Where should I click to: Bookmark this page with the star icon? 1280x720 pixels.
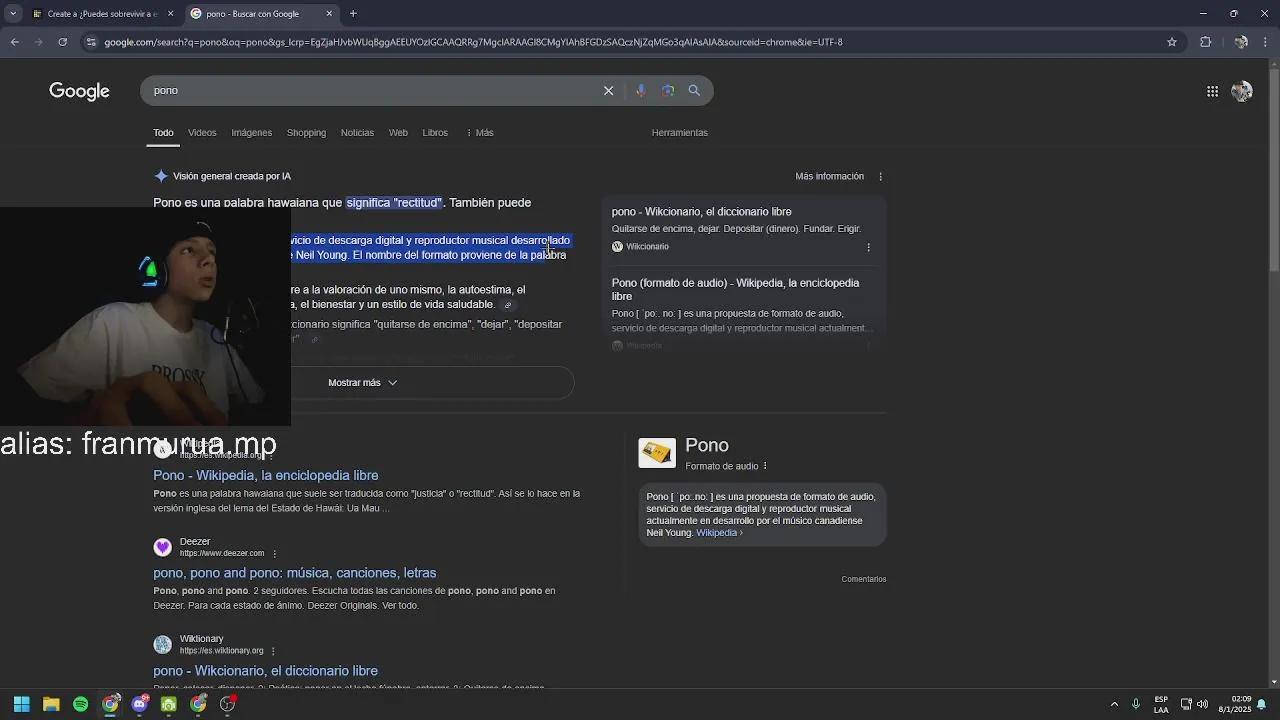click(x=1172, y=42)
